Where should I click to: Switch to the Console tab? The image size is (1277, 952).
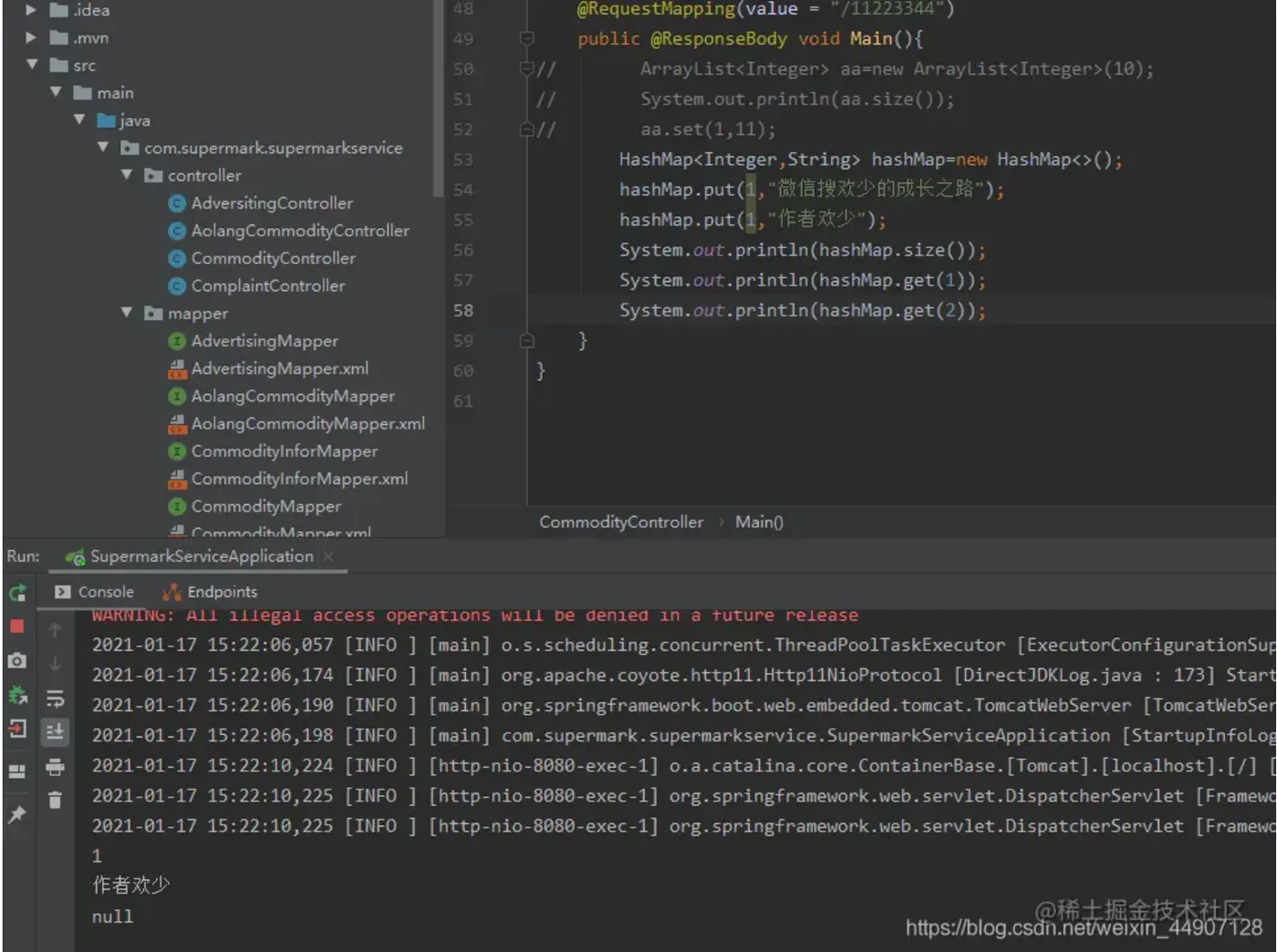click(x=95, y=592)
